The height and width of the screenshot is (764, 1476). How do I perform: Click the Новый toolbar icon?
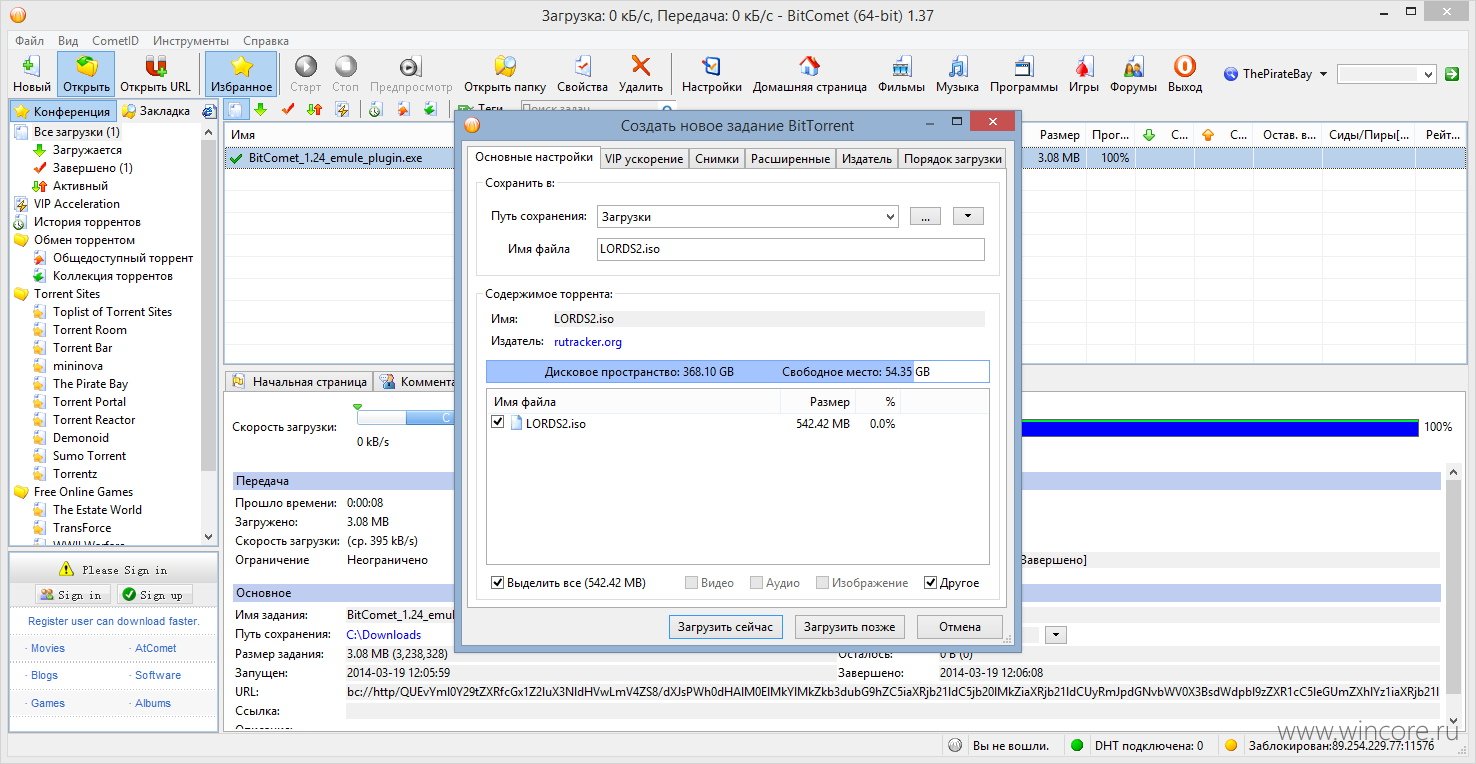pyautogui.click(x=32, y=67)
